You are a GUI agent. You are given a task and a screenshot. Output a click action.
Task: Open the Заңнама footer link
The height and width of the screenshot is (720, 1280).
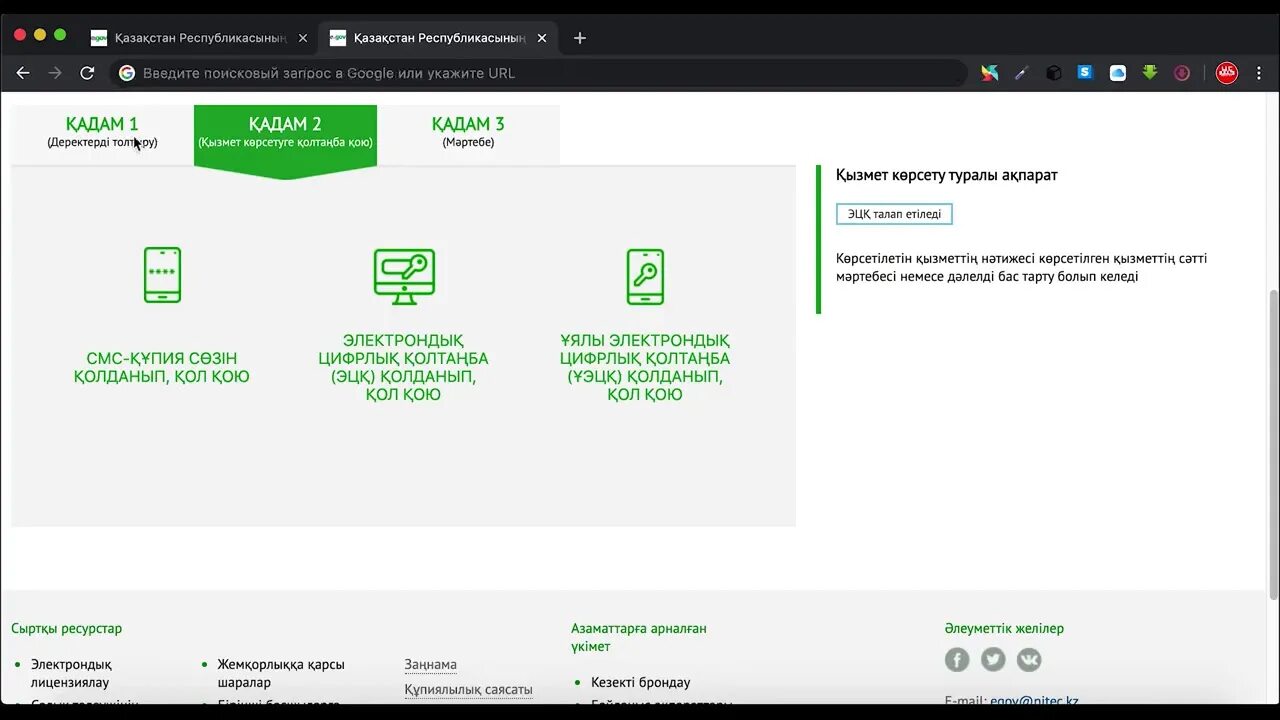click(x=431, y=664)
